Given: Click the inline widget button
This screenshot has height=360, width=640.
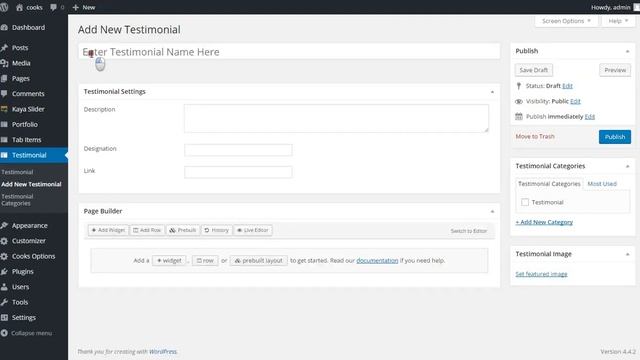Looking at the screenshot, I should pos(169,260).
